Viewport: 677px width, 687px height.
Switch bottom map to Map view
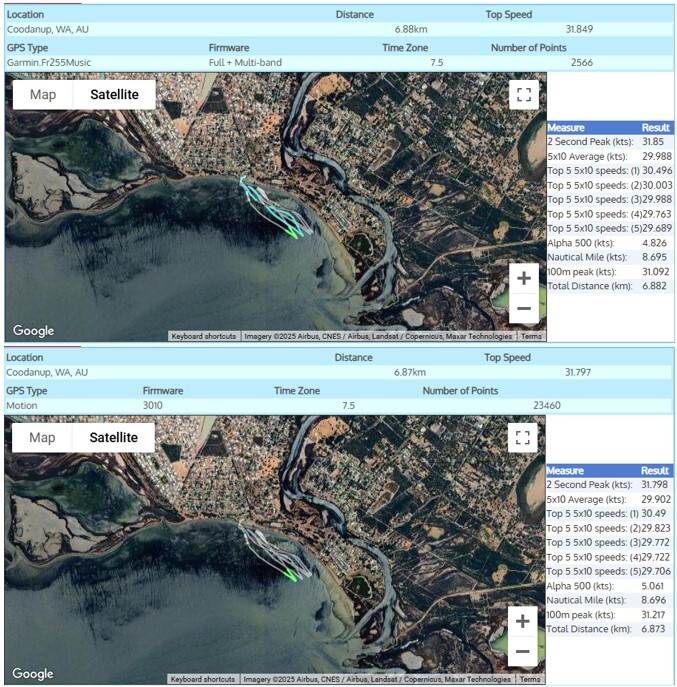[43, 437]
